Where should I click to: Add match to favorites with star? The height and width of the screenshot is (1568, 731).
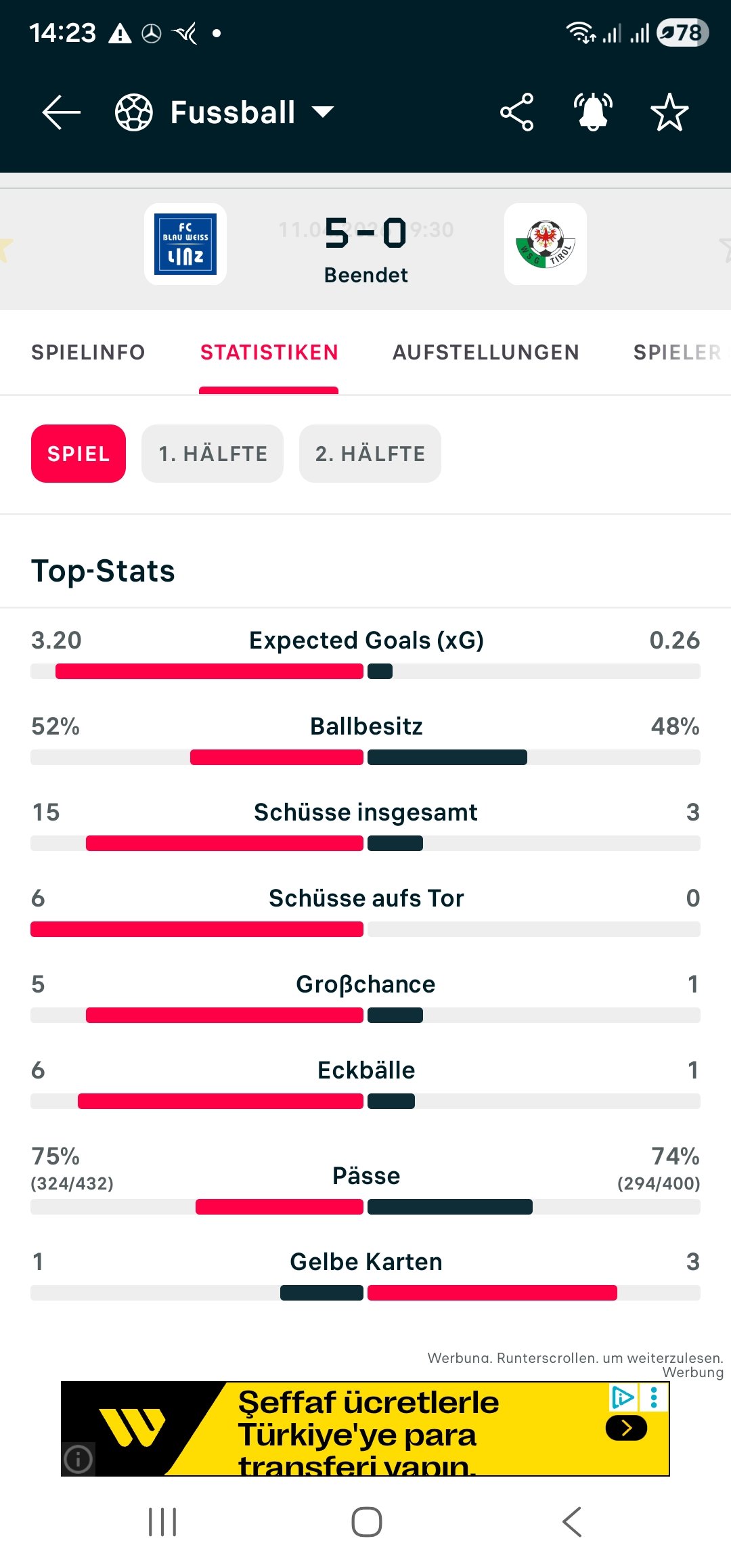pyautogui.click(x=669, y=112)
